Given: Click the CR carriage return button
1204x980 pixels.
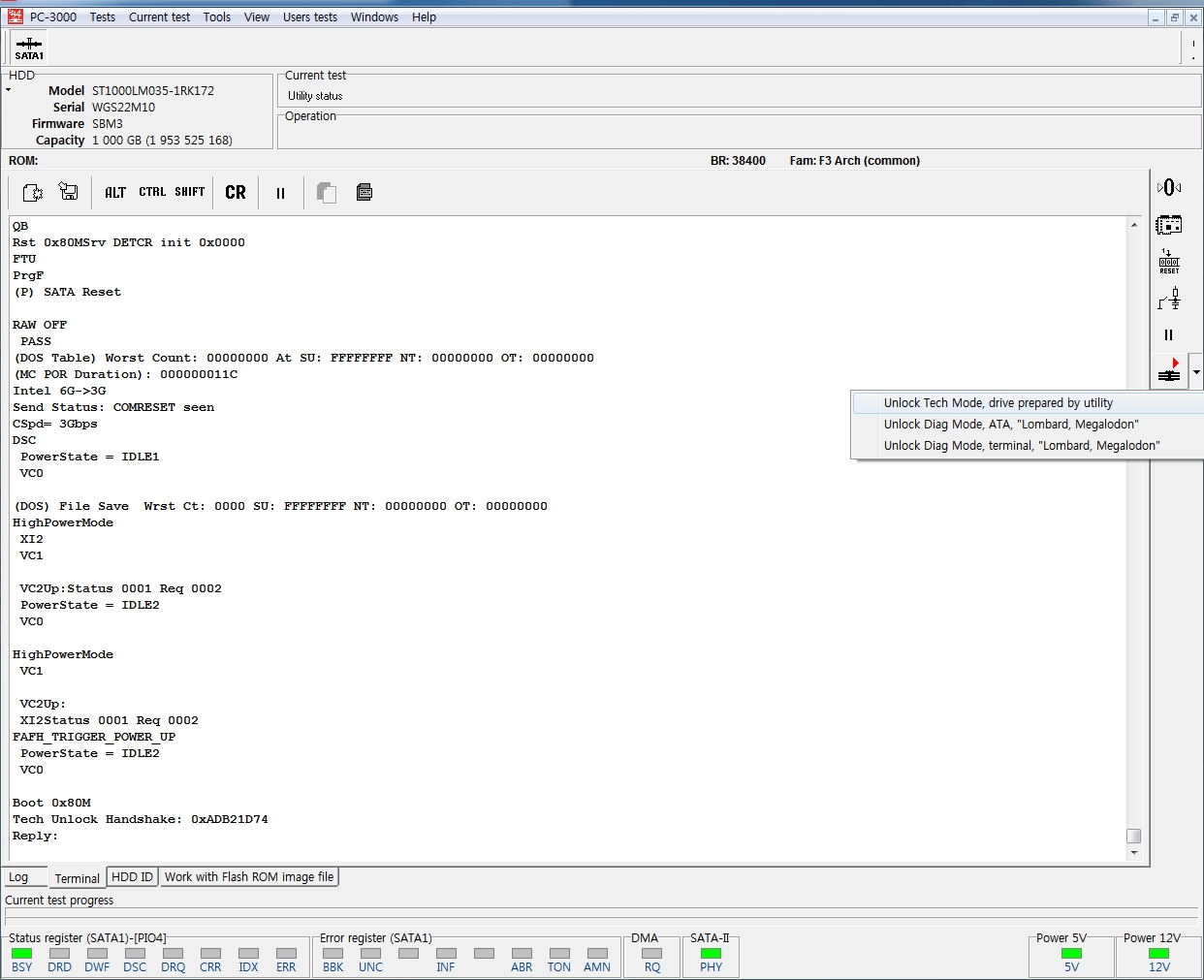Looking at the screenshot, I should tap(236, 192).
